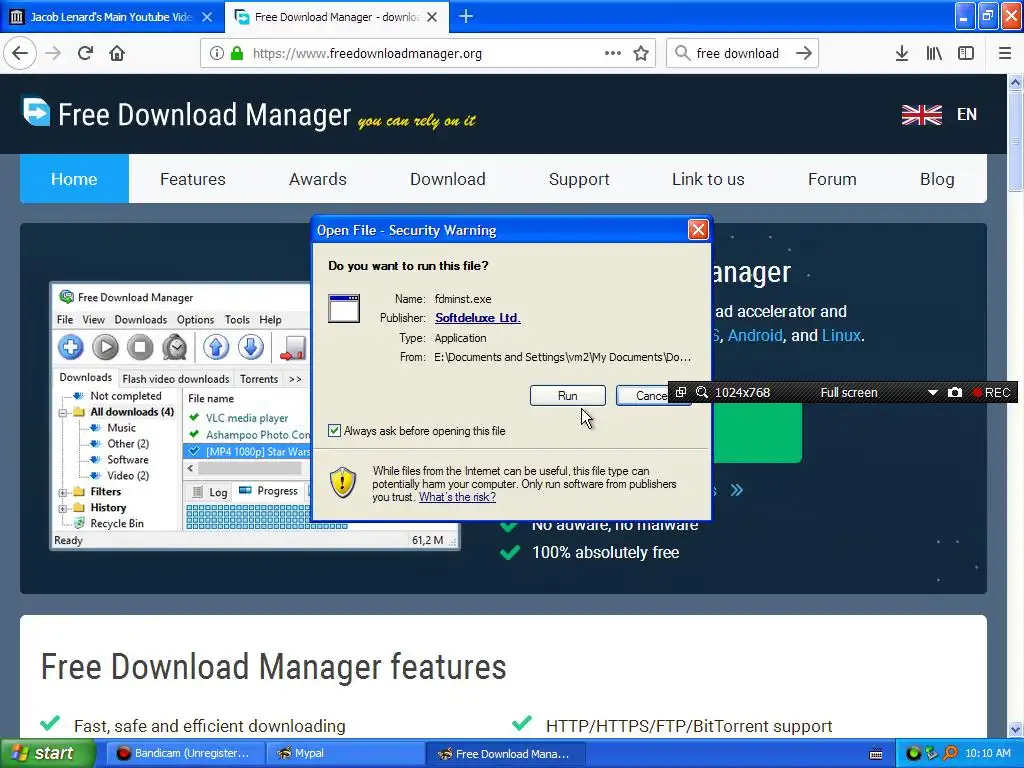Click the 100% absolutely free text
The image size is (1024, 768).
(x=605, y=552)
